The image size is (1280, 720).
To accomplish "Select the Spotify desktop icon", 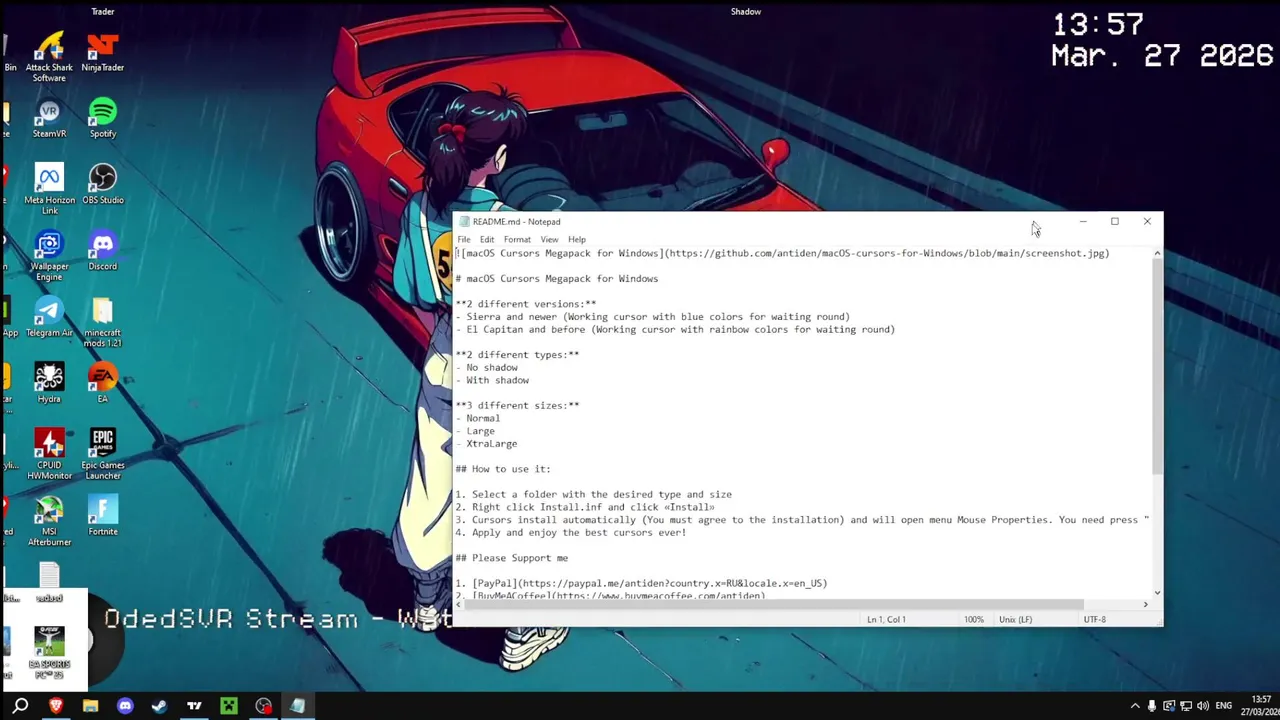I will pos(103,118).
